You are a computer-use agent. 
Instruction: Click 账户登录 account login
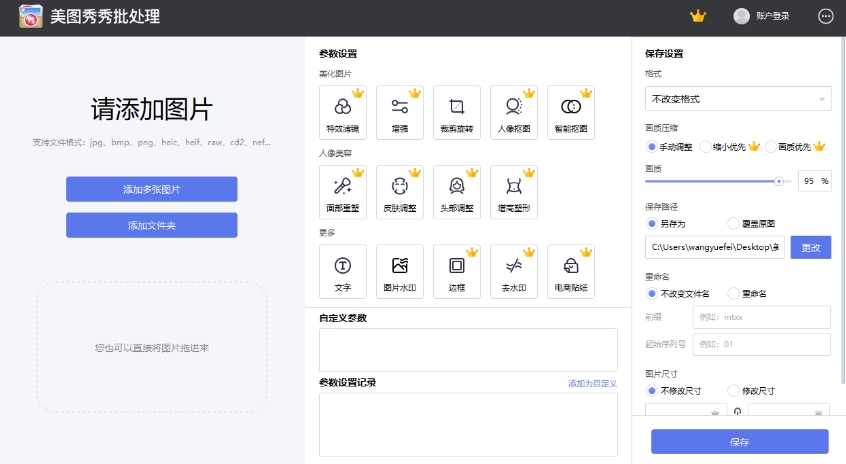[772, 16]
